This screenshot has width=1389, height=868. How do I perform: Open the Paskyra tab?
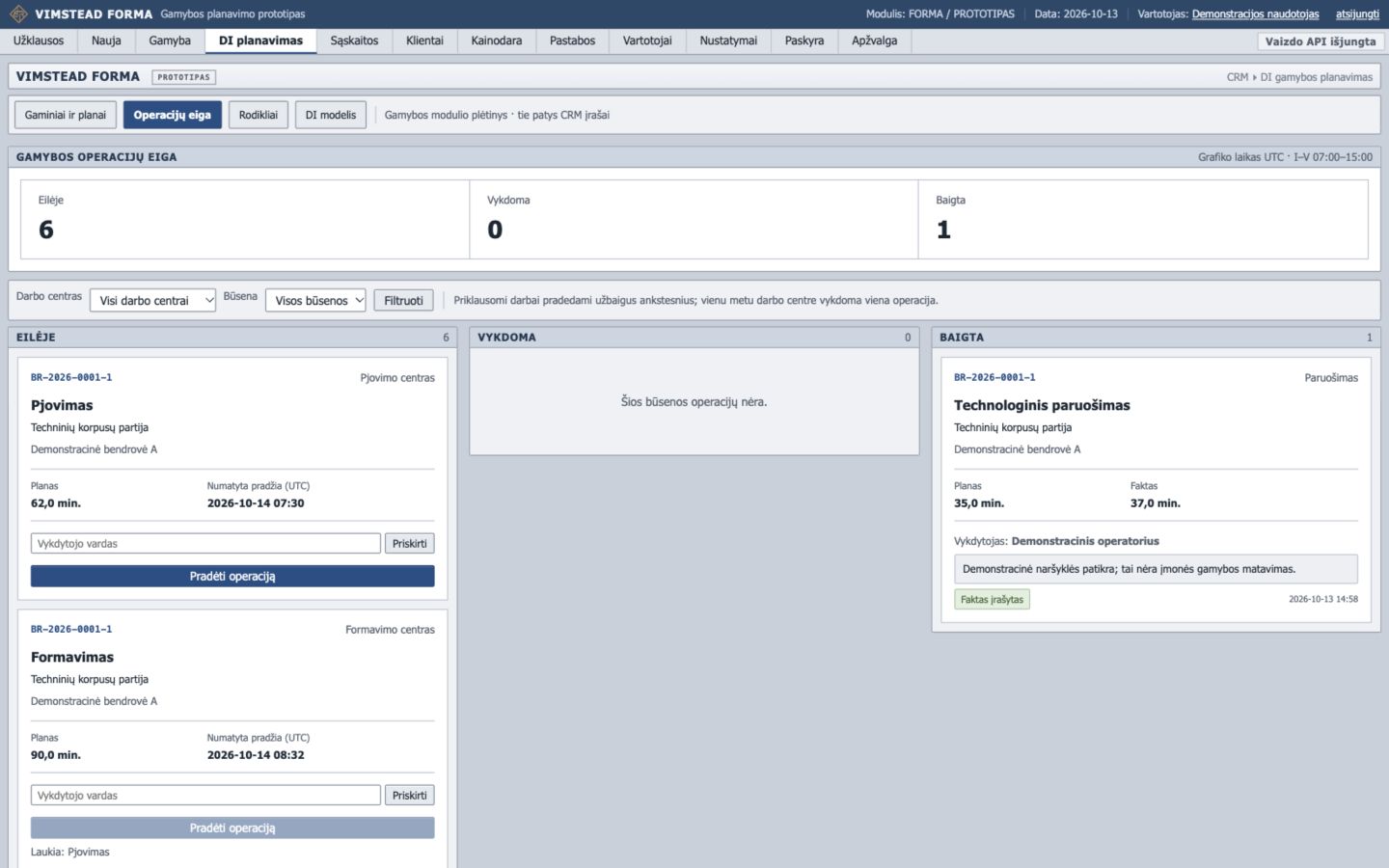[x=804, y=41]
